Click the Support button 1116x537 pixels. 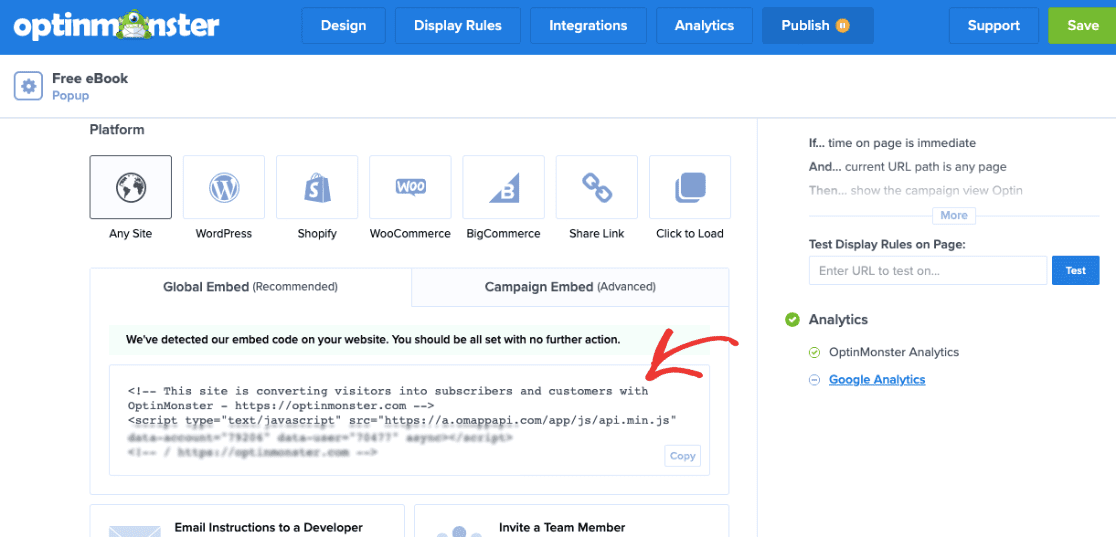click(x=994, y=26)
